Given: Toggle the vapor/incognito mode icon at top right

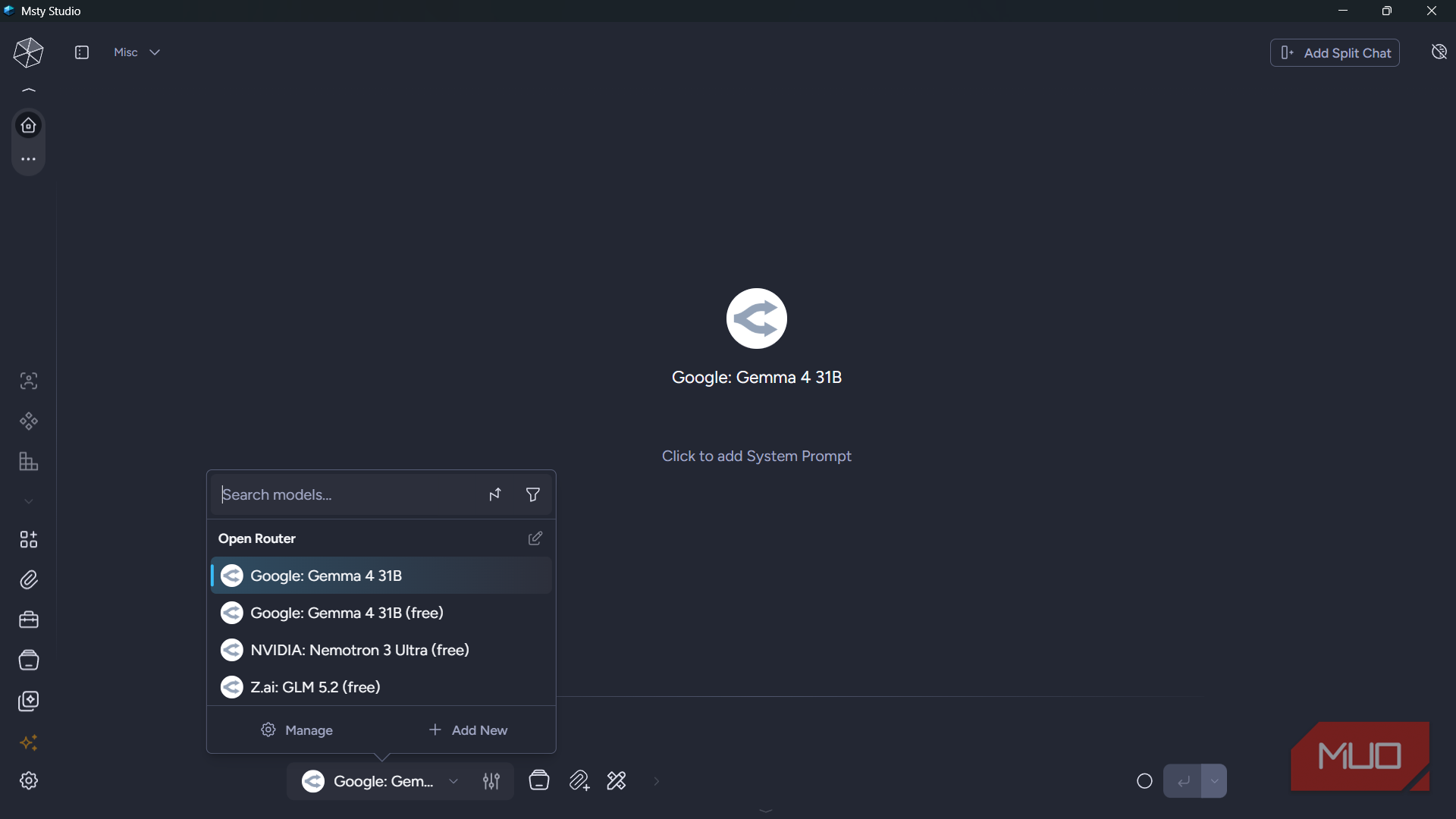Looking at the screenshot, I should click(x=1439, y=52).
